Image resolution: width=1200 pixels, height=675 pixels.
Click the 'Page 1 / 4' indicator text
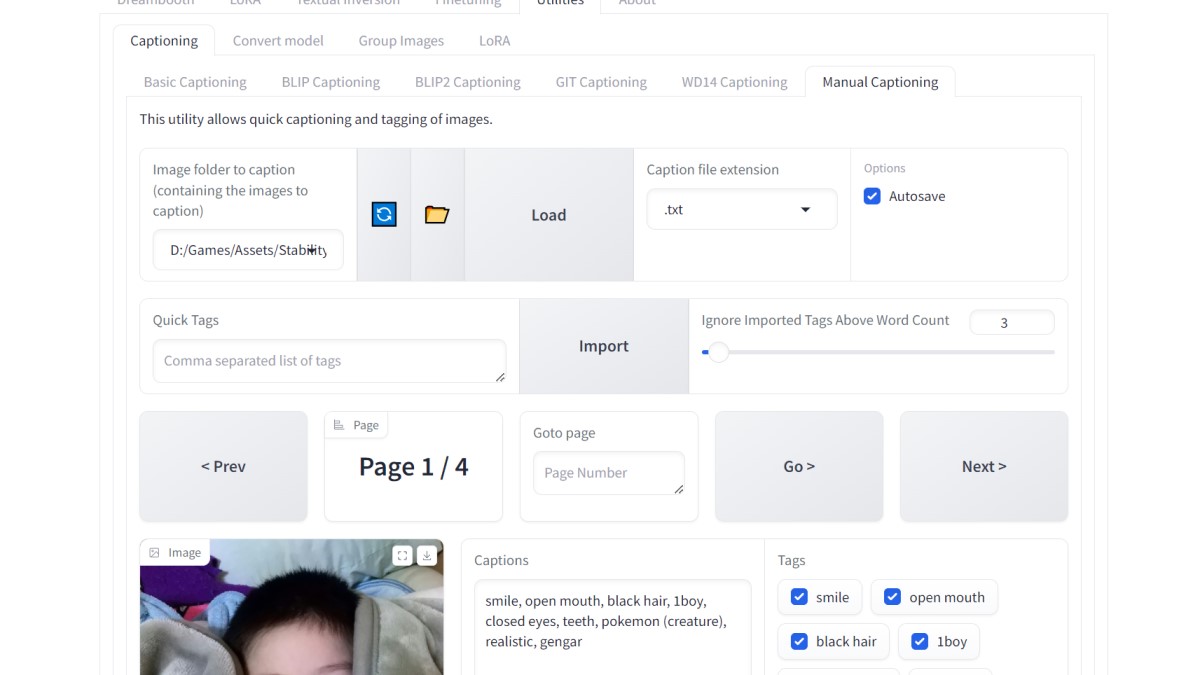pyautogui.click(x=414, y=467)
